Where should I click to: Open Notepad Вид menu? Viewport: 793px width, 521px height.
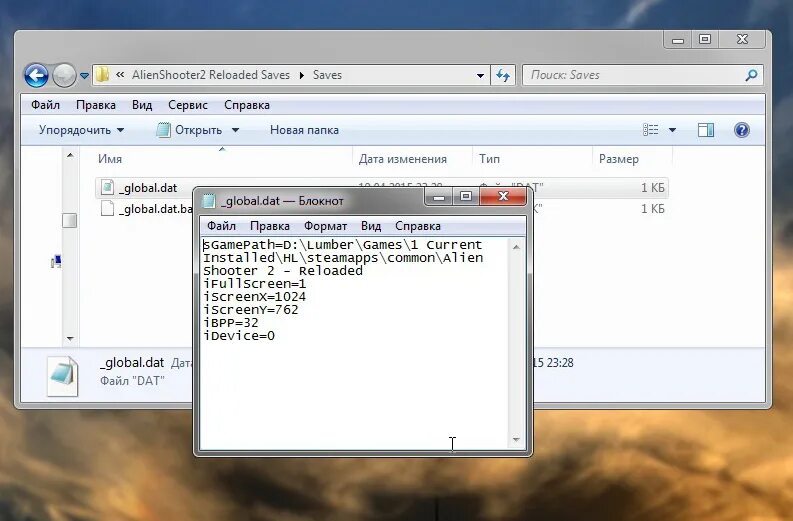371,226
